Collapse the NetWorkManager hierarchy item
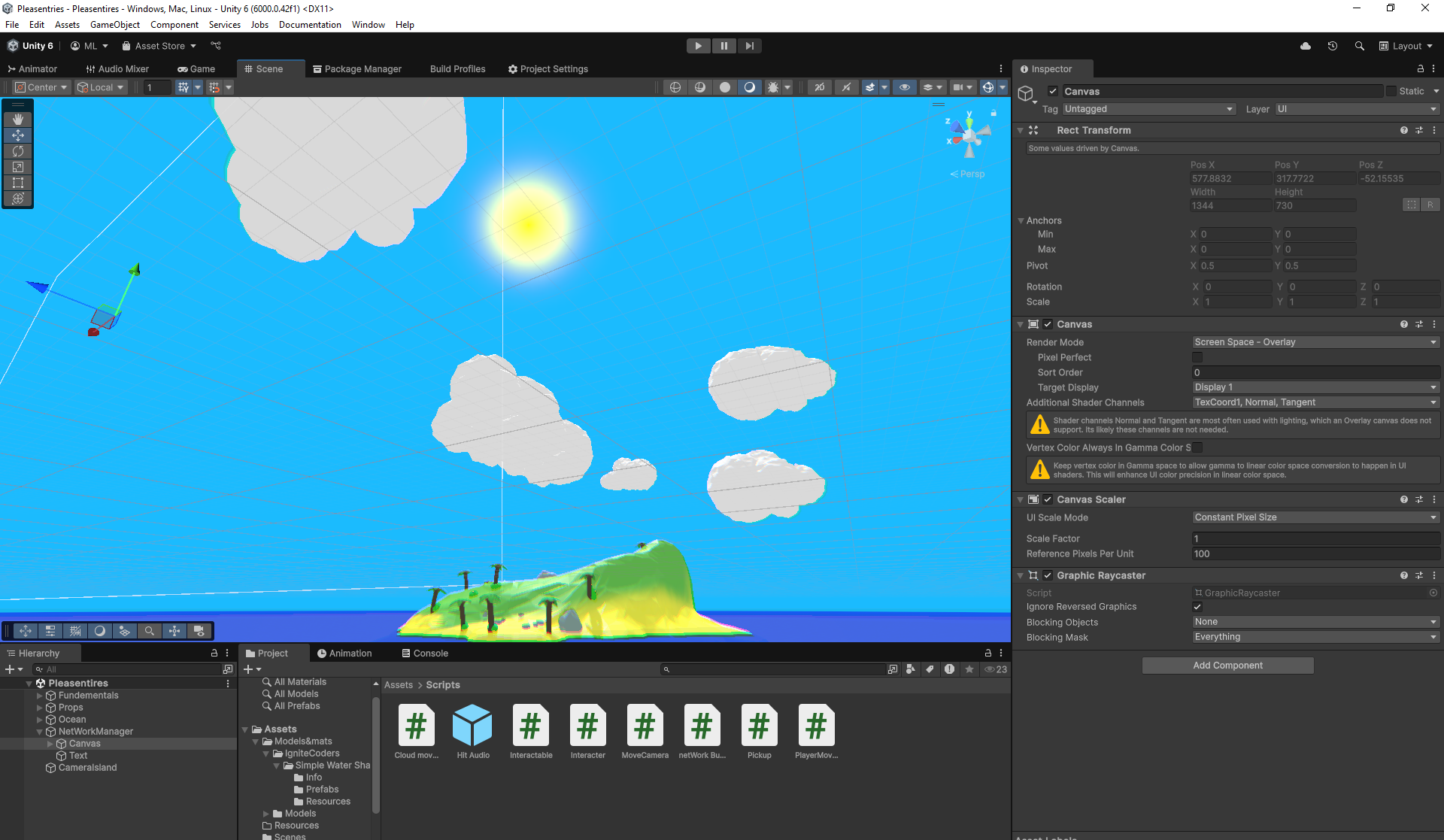 [x=40, y=732]
